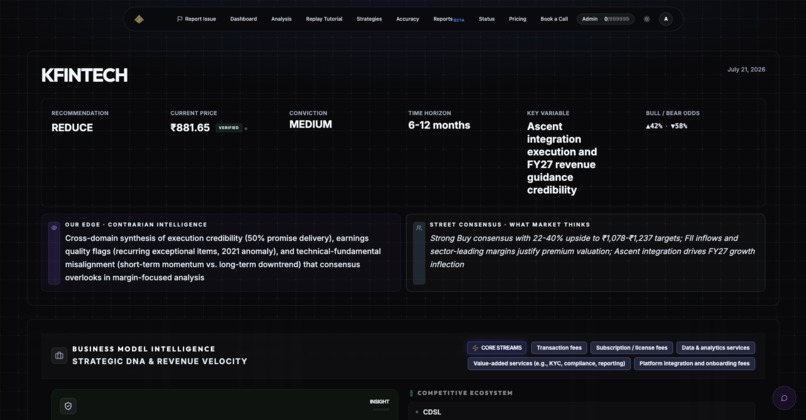Go to the Pricing page
The width and height of the screenshot is (806, 420).
point(518,19)
